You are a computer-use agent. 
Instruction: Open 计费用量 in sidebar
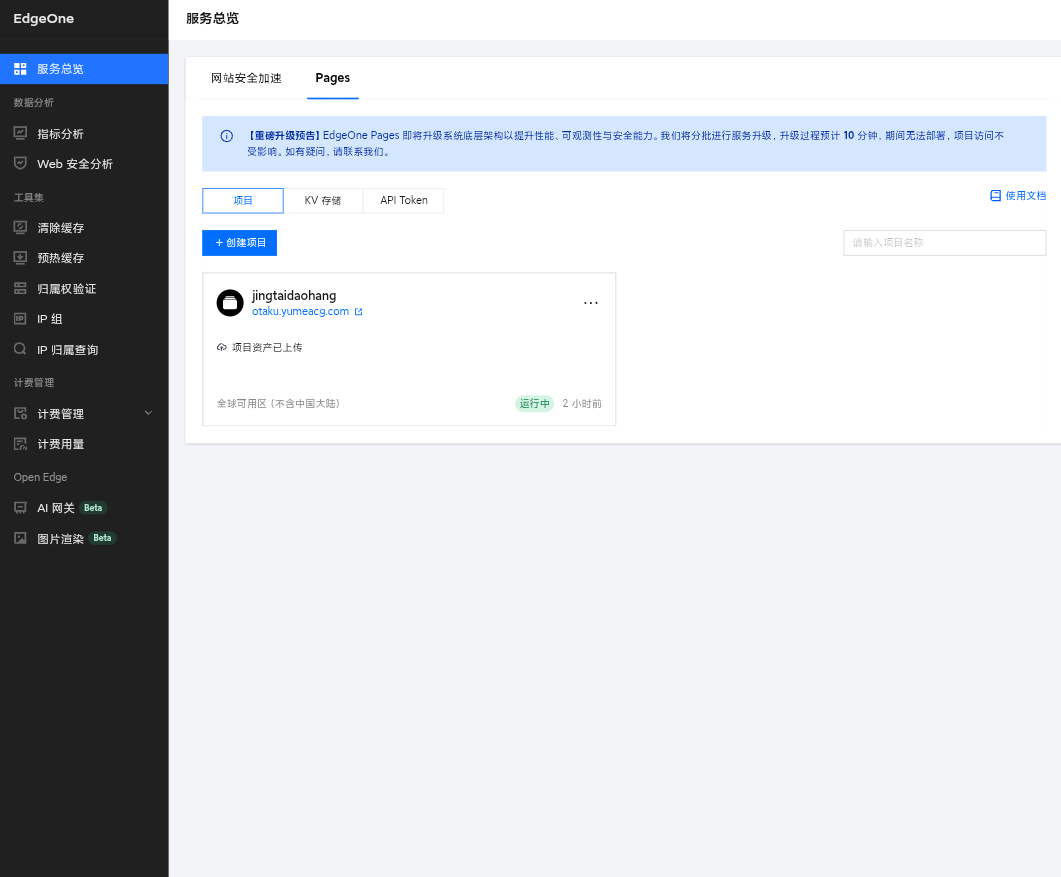[x=60, y=444]
